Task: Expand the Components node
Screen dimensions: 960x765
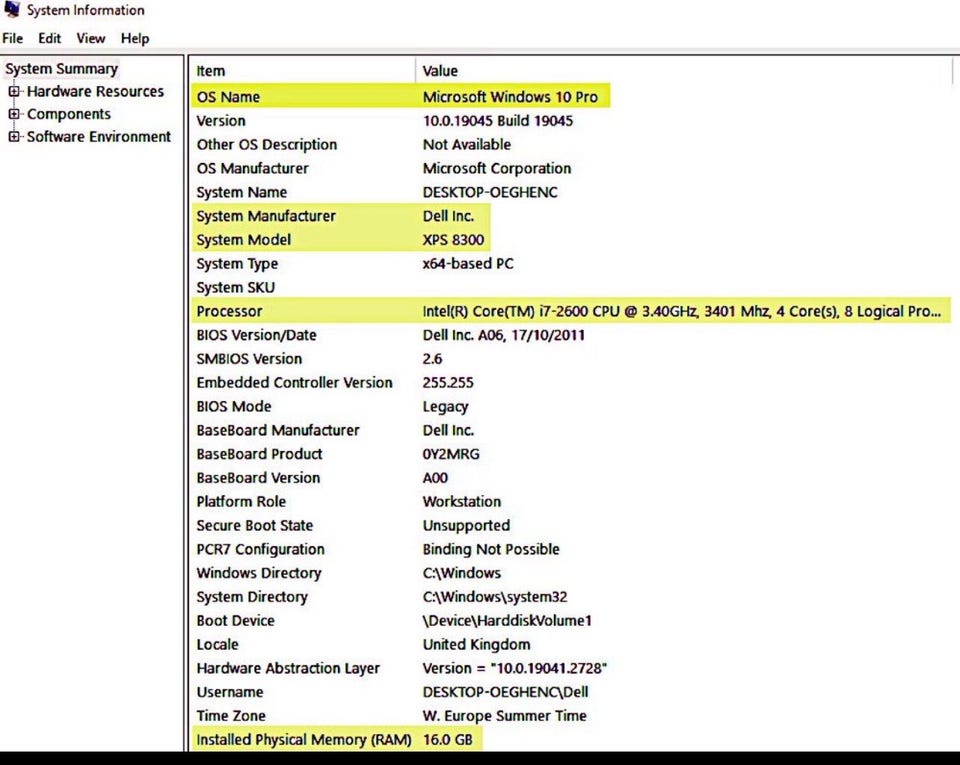Action: coord(13,114)
